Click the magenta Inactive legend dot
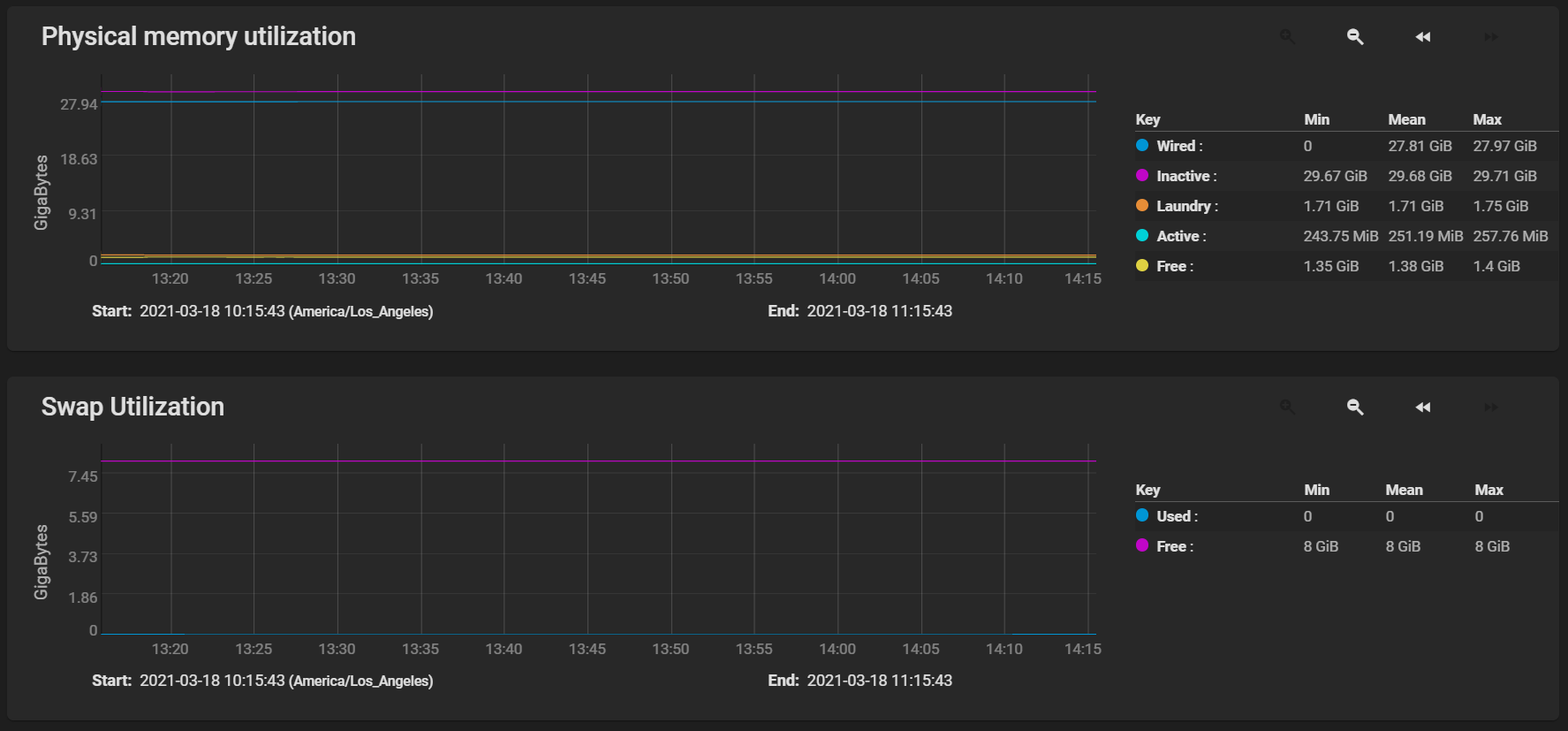Viewport: 1568px width, 731px height. [x=1142, y=175]
